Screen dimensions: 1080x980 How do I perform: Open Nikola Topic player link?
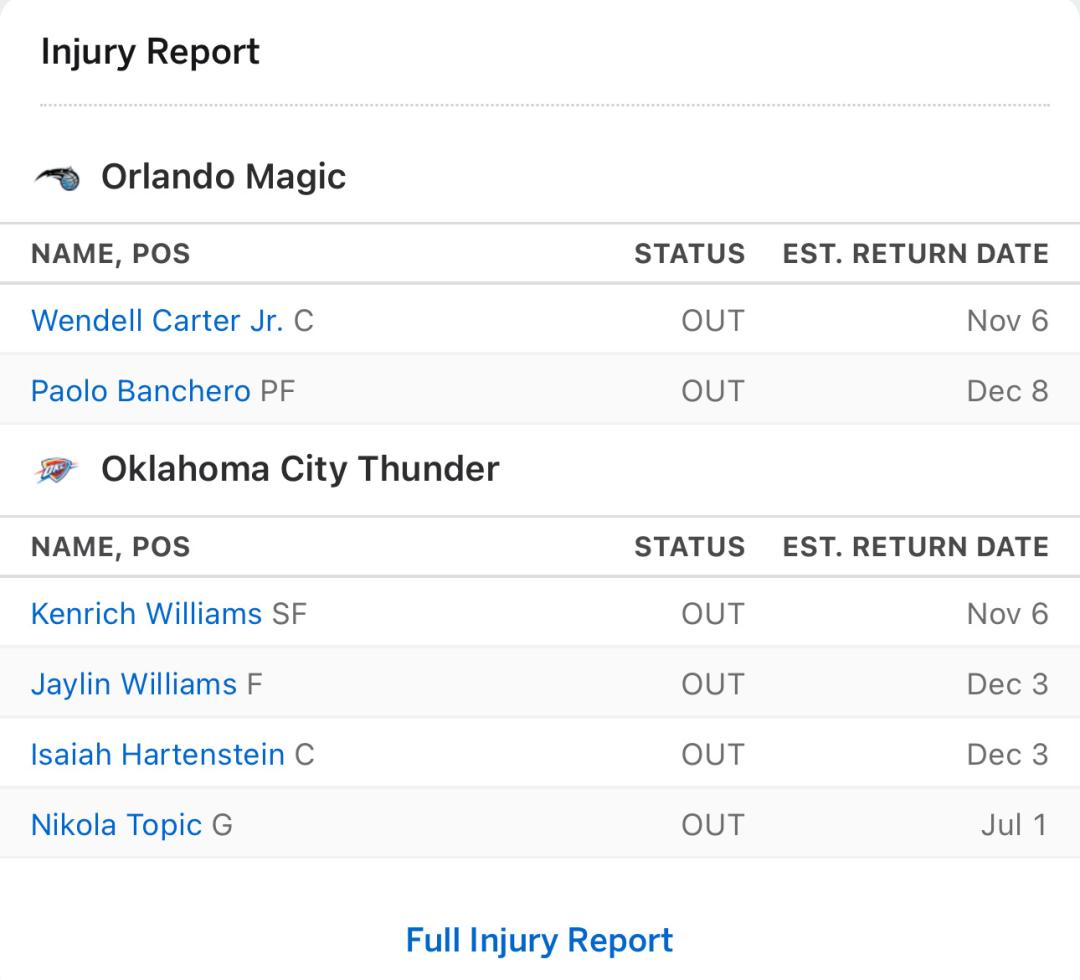(x=116, y=825)
